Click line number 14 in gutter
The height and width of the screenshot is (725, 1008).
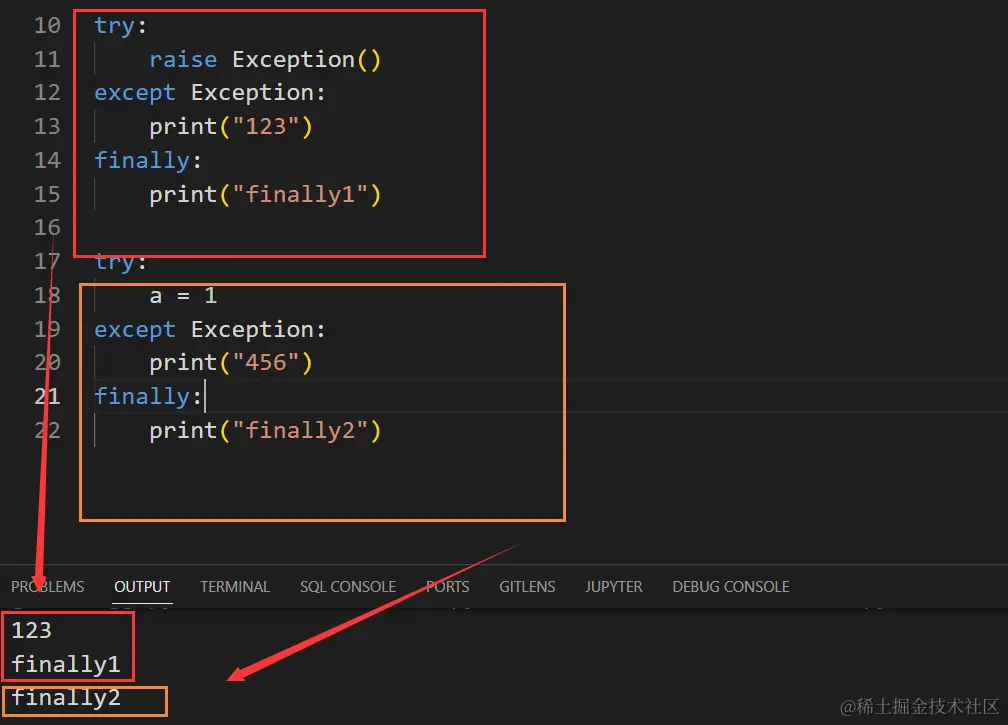coord(47,160)
